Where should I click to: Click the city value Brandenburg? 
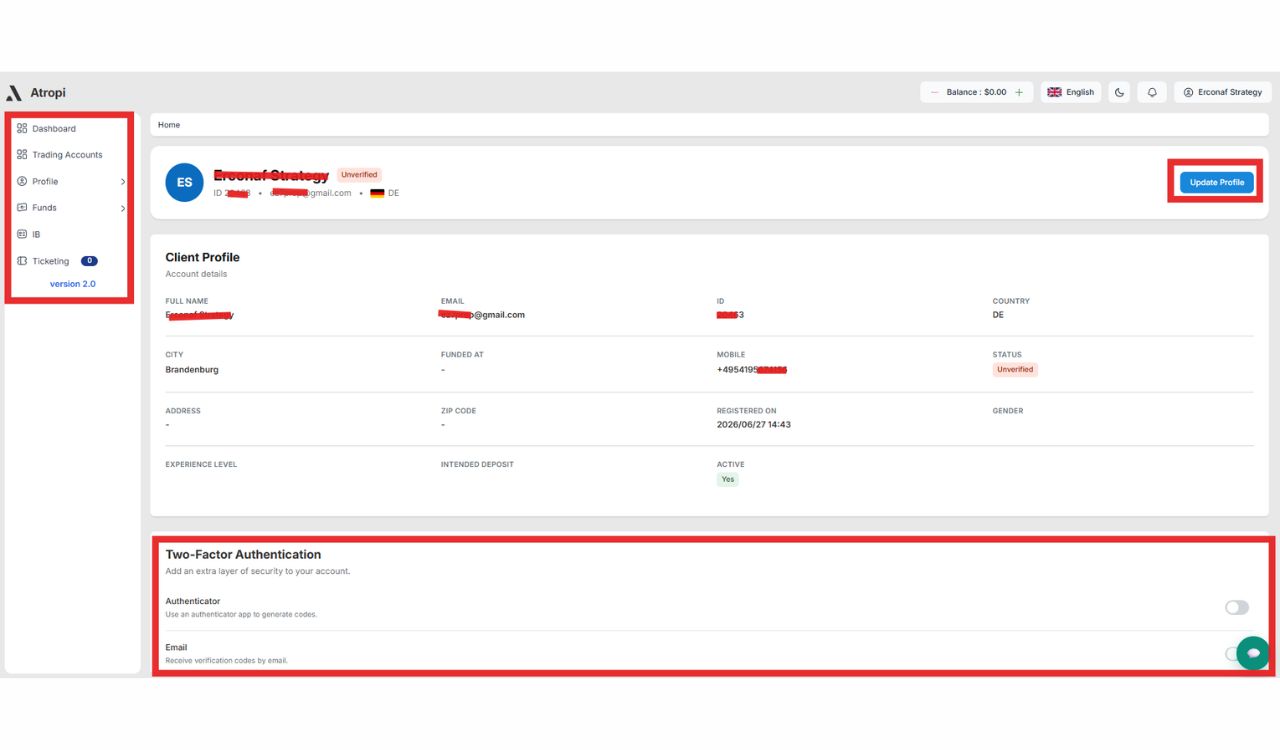[x=192, y=369]
